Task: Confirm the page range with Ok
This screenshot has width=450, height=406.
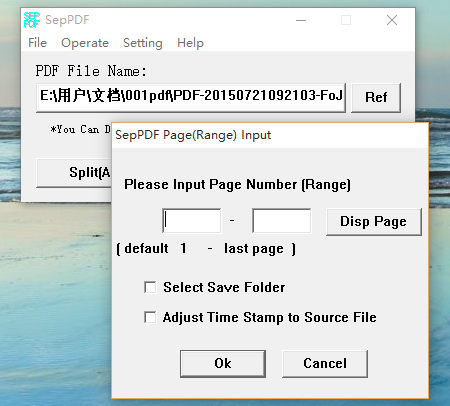Action: (223, 363)
